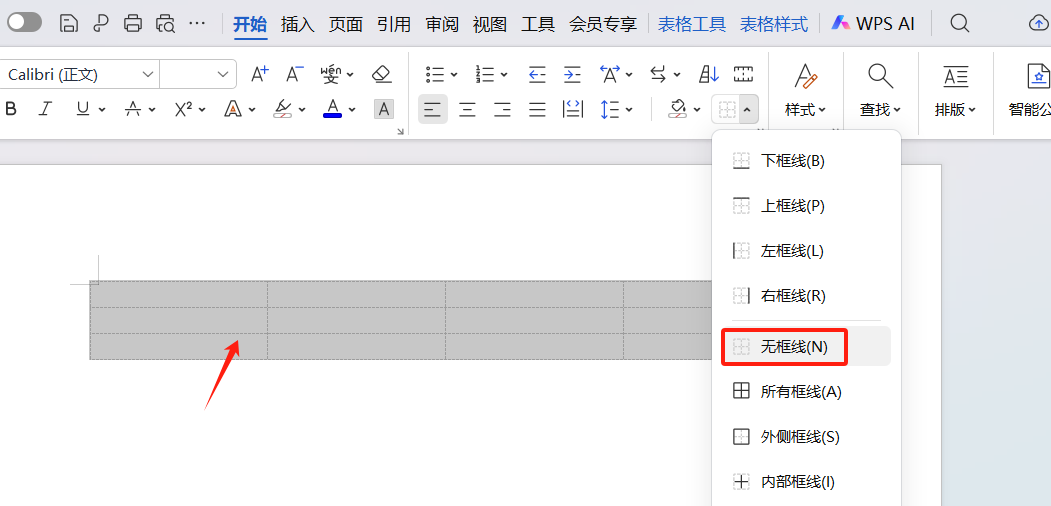Click the increase font size icon
This screenshot has width=1051, height=506.
click(x=259, y=74)
